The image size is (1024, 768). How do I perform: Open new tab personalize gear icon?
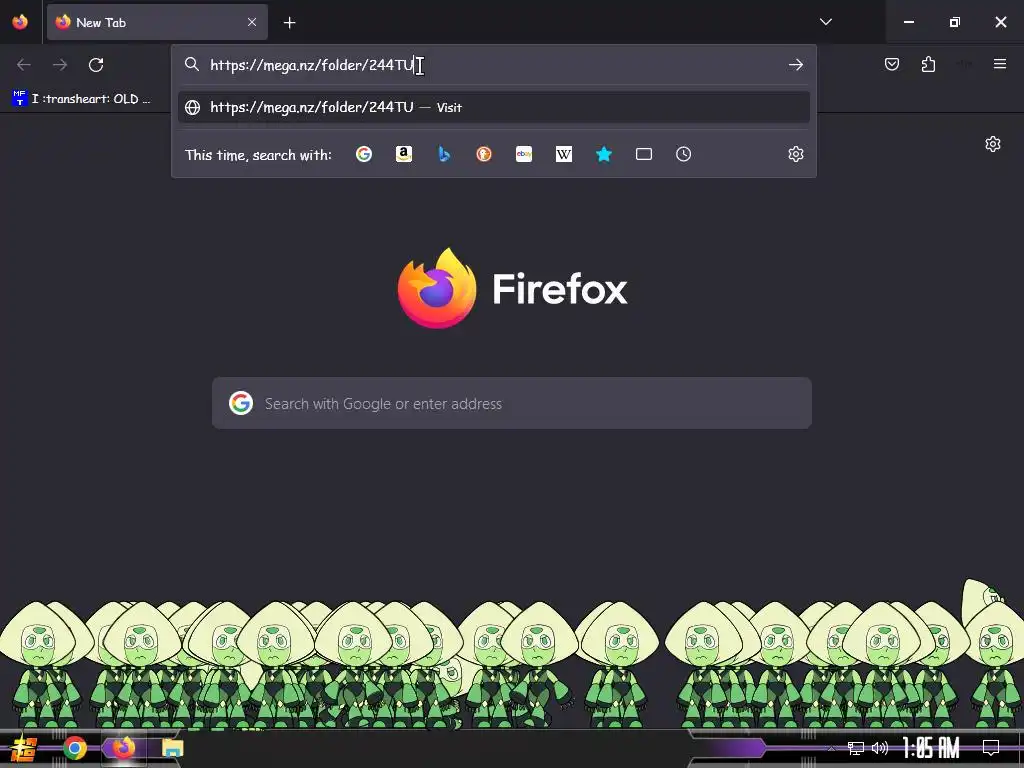(x=993, y=144)
